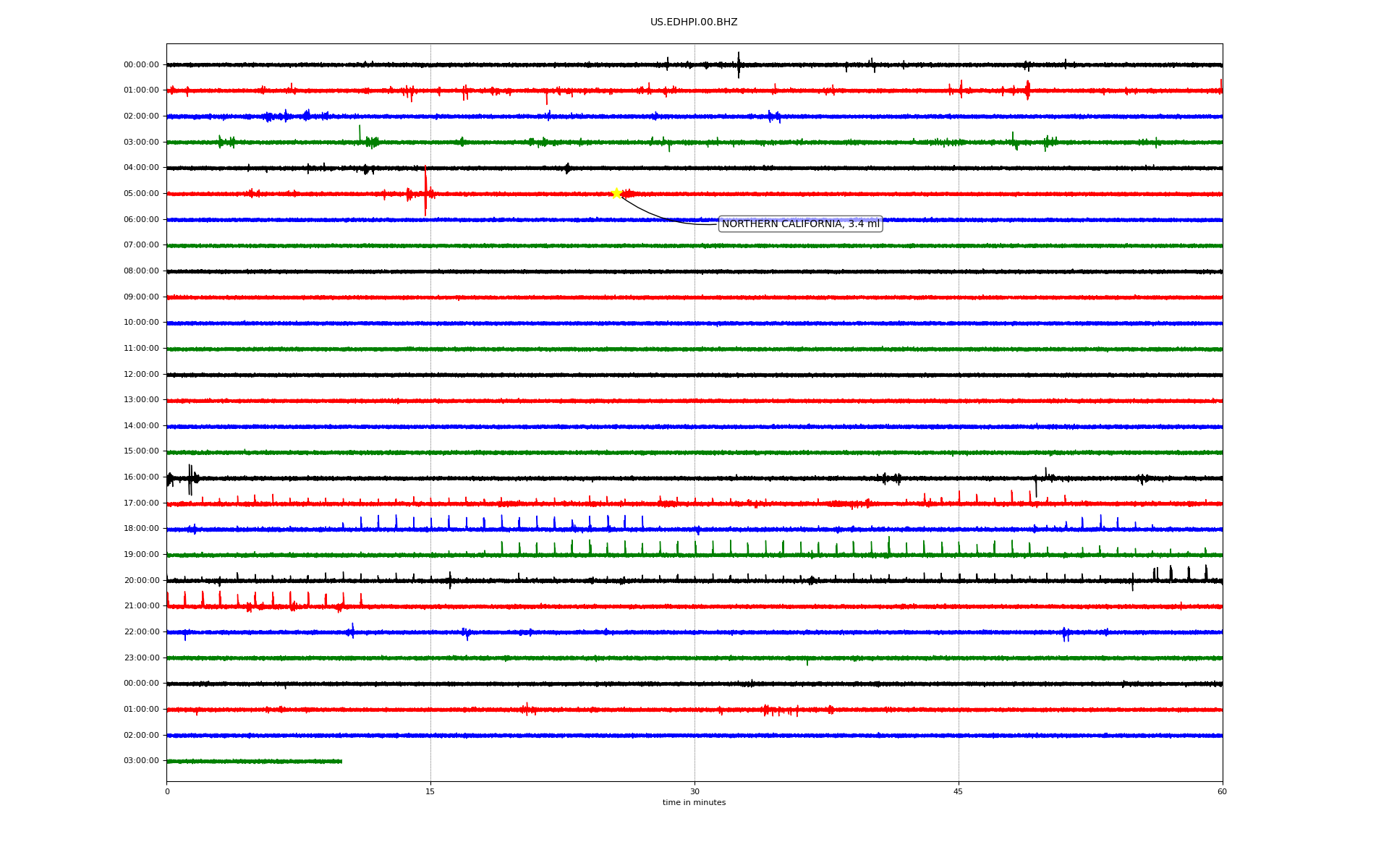Click the x-axis tick label 60
The width and height of the screenshot is (1389, 868).
pyautogui.click(x=1222, y=791)
